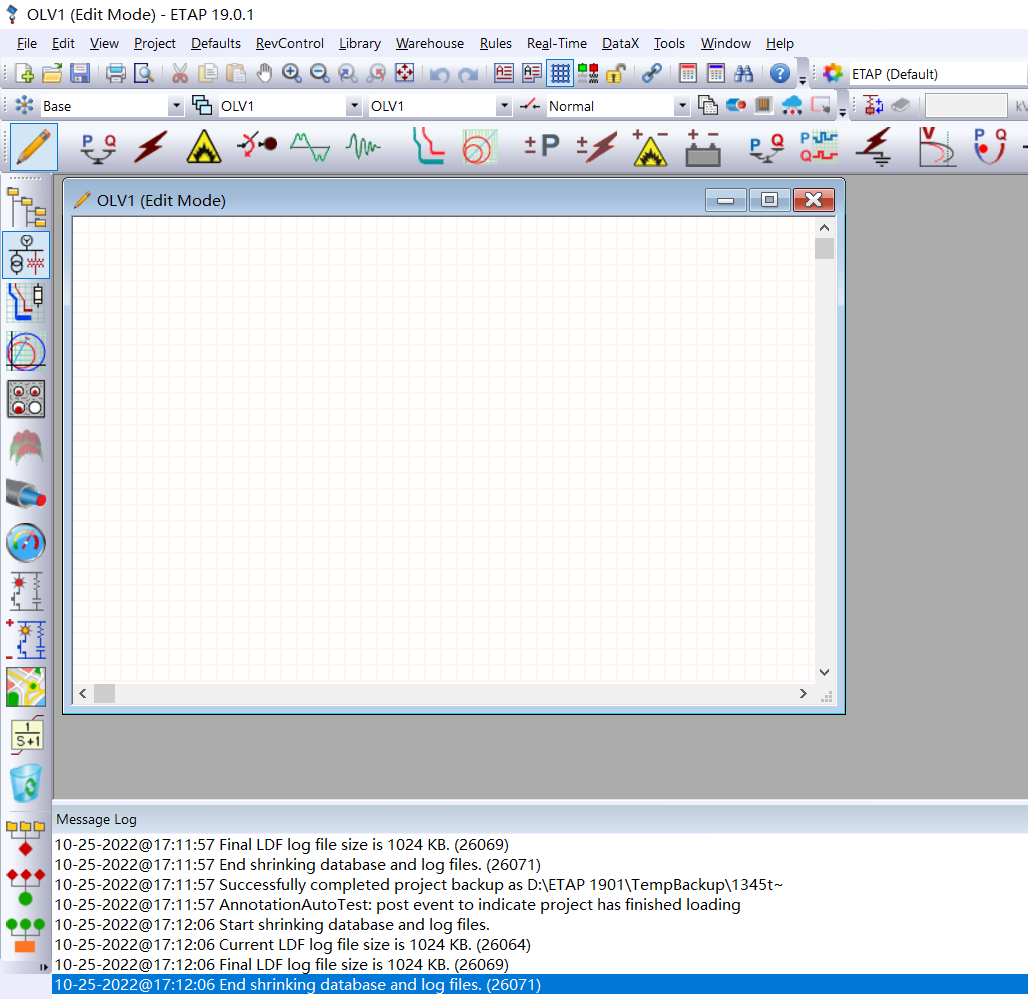Screen dimensions: 1028x999
Task: Open an existing project file
Action: 52,73
